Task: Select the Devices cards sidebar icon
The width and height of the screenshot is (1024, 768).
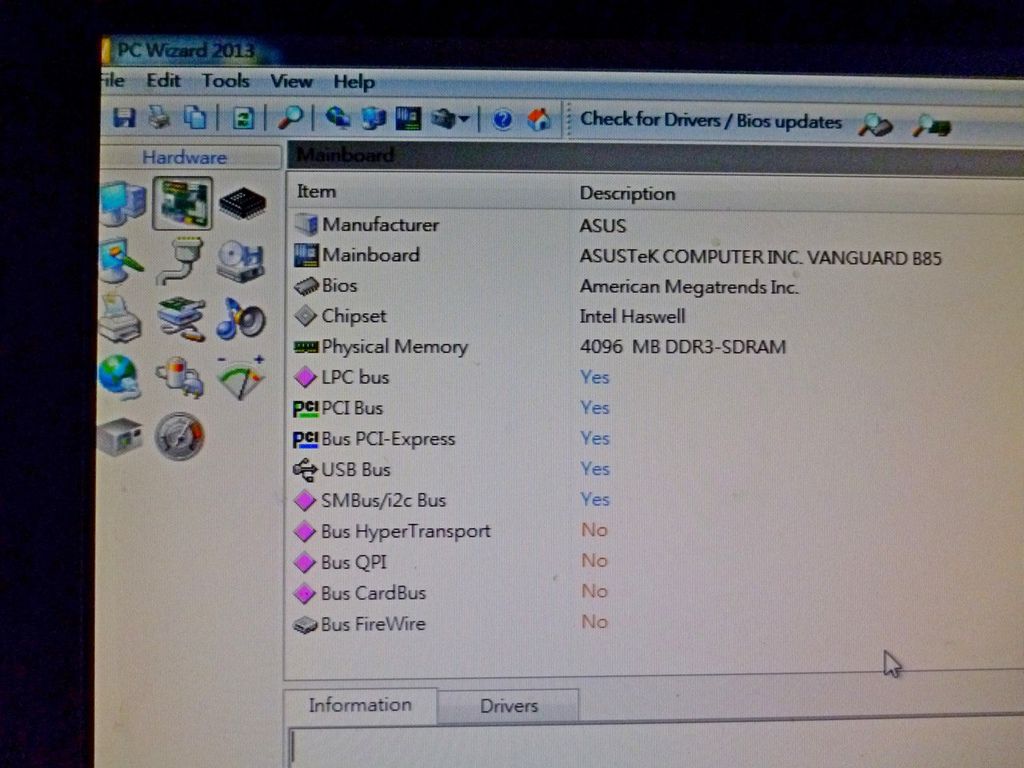Action: [x=182, y=319]
